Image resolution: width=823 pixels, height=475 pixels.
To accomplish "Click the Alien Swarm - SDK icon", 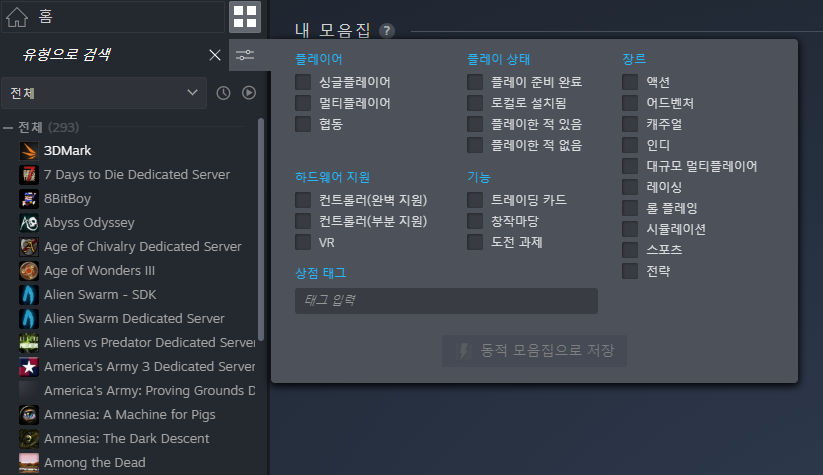I will tap(29, 295).
